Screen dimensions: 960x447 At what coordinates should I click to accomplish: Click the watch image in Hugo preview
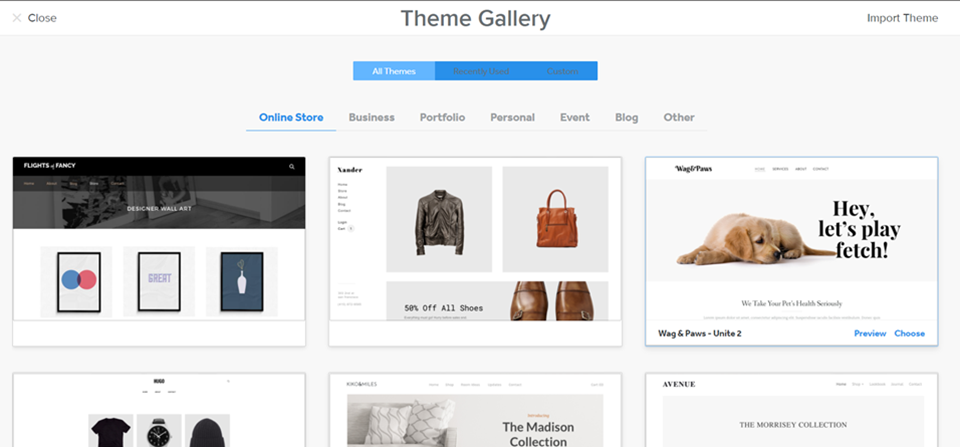coord(159,430)
